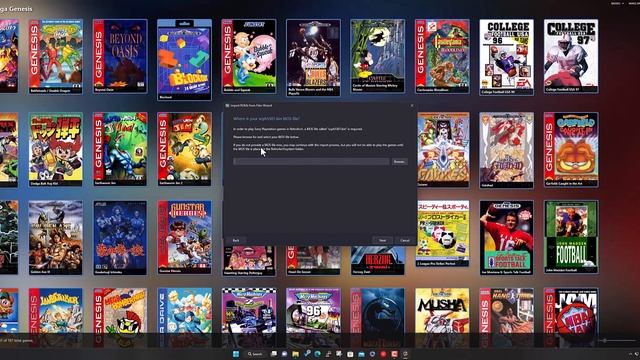Select the John Madden Football cover
This screenshot has width=640, height=360.
571,237
